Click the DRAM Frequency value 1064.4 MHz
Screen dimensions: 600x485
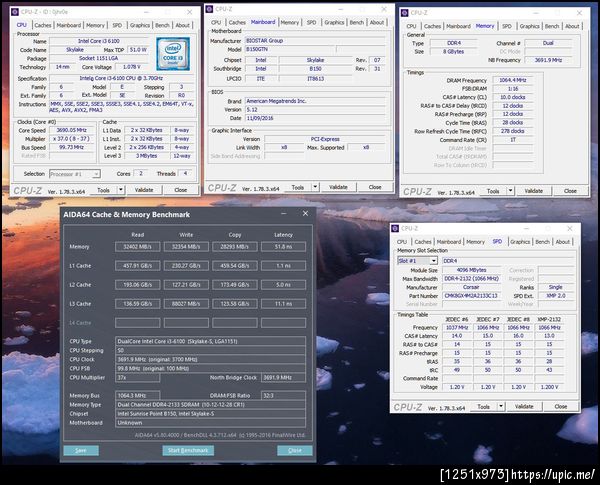pos(513,80)
